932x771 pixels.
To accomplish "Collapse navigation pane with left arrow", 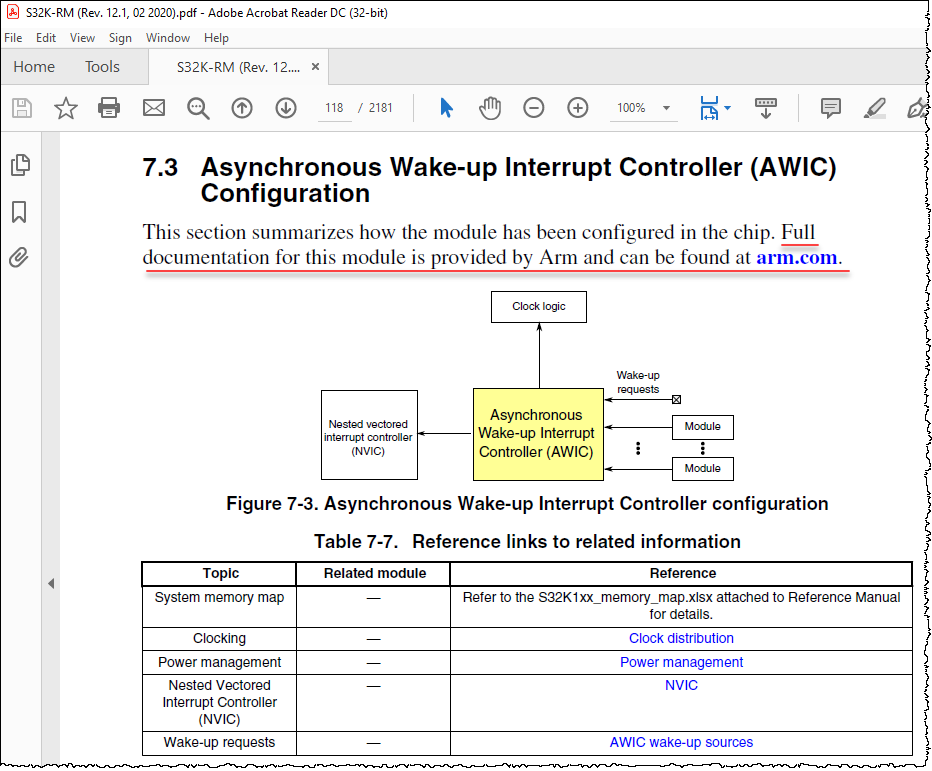I will 51,584.
